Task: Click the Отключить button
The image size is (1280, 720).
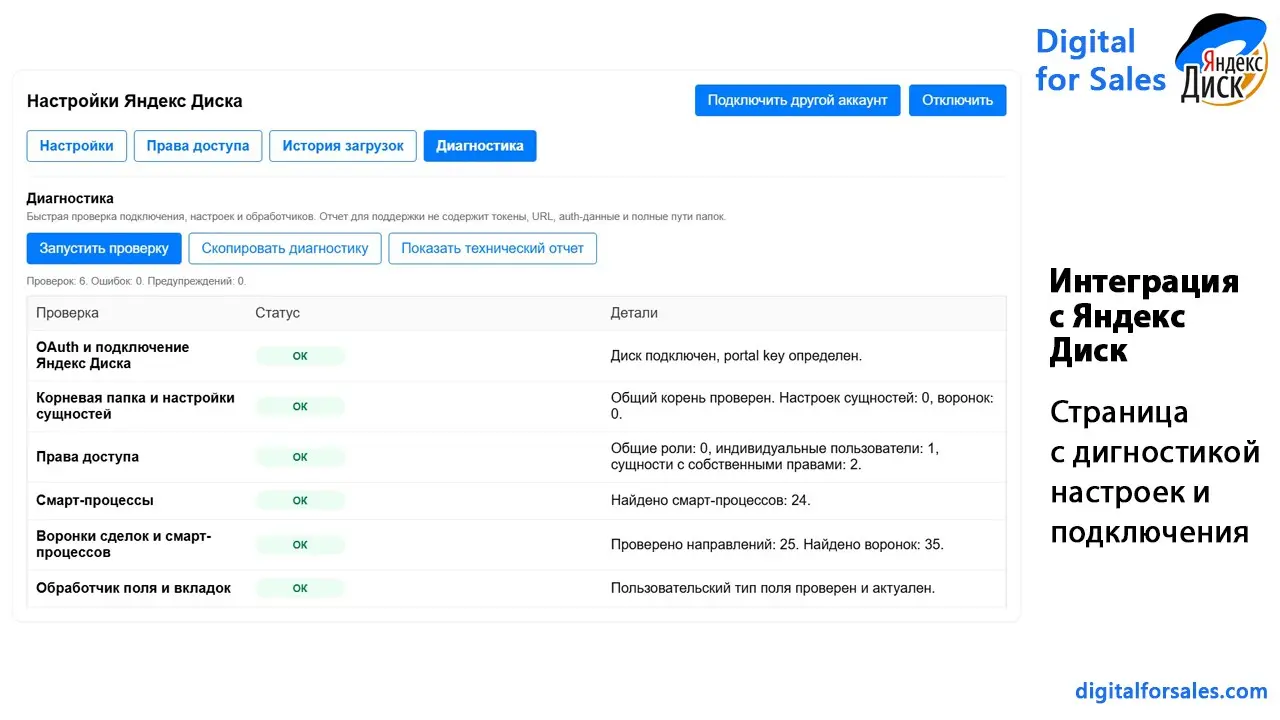Action: [x=958, y=100]
